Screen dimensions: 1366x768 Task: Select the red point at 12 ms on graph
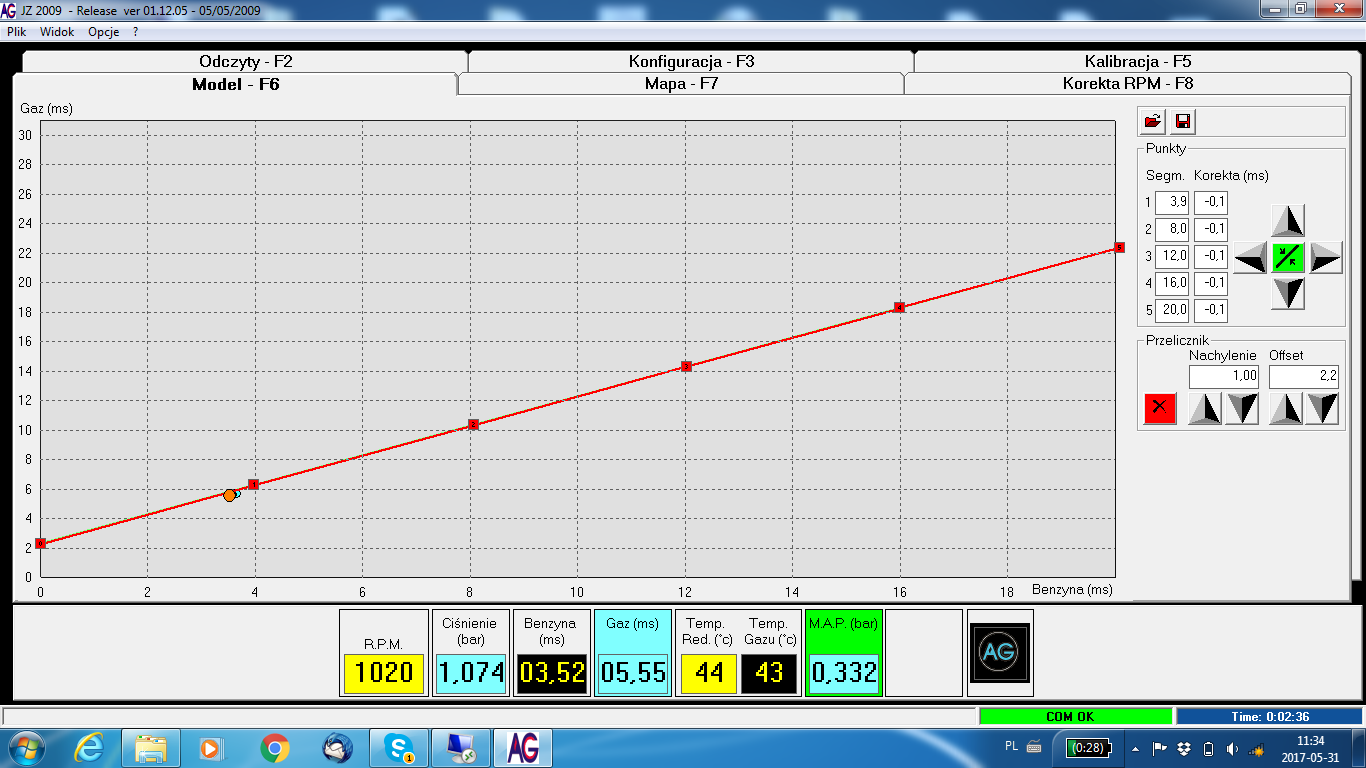coord(686,367)
